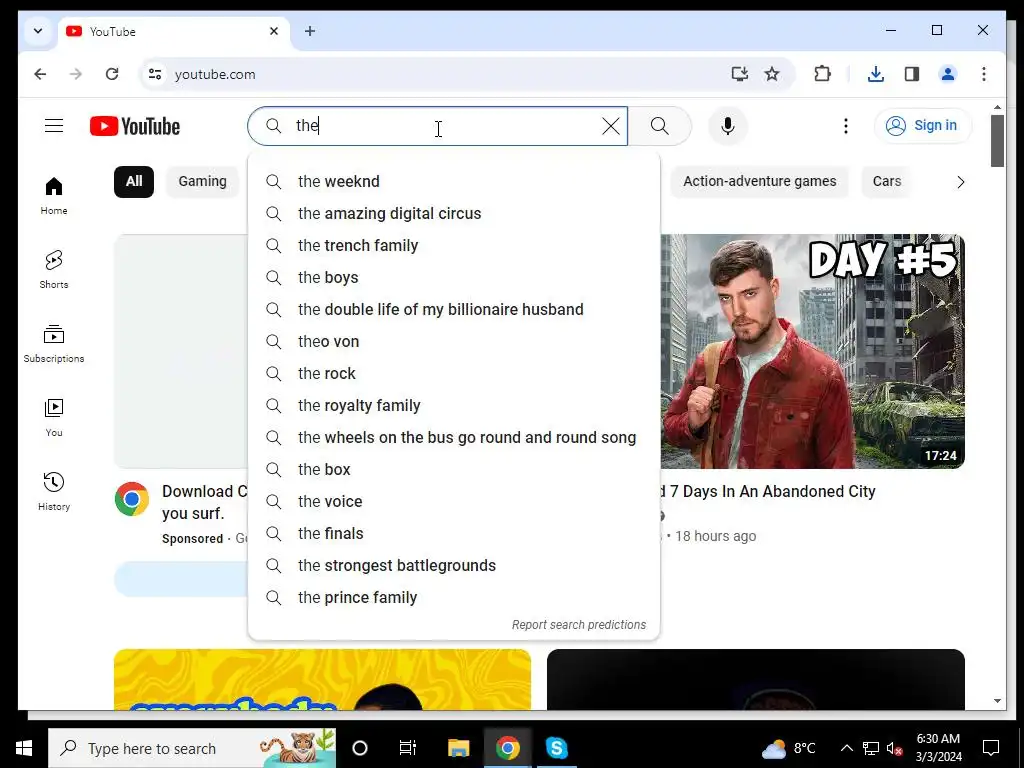Open weather widget showing 8°C

pos(789,748)
